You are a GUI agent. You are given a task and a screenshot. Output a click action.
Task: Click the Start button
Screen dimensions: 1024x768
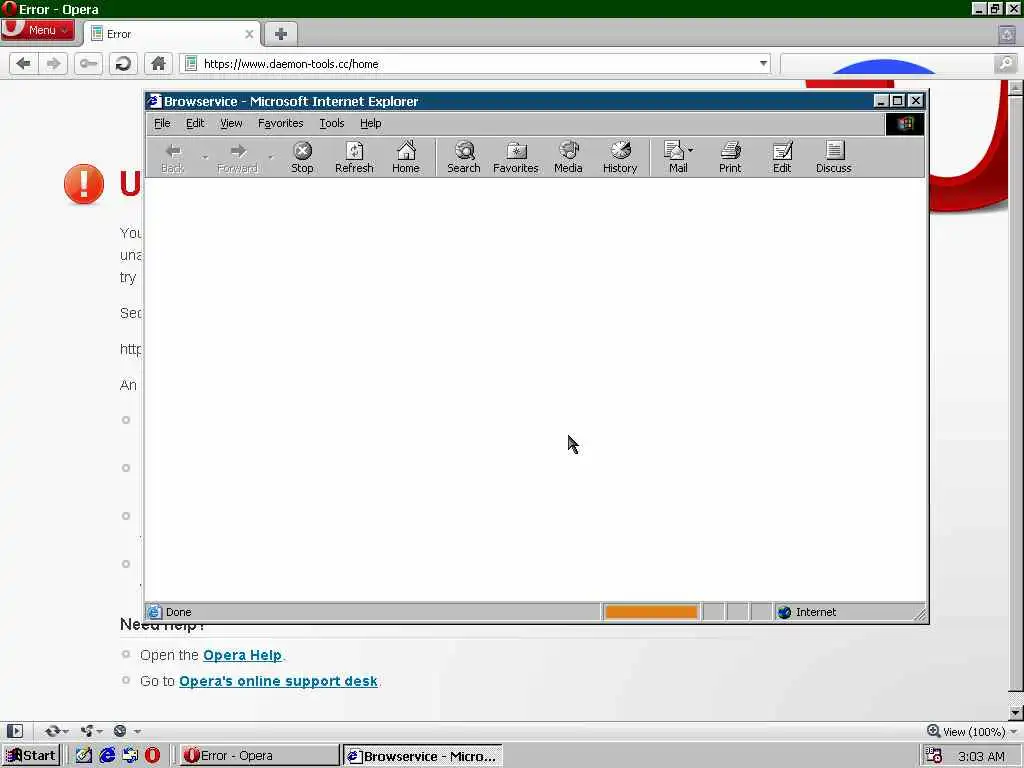tap(31, 756)
